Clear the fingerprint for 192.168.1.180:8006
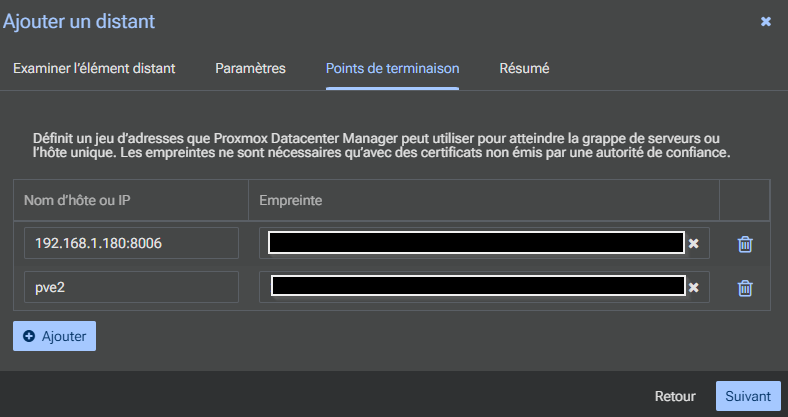This screenshot has height=417, width=788. coord(693,243)
